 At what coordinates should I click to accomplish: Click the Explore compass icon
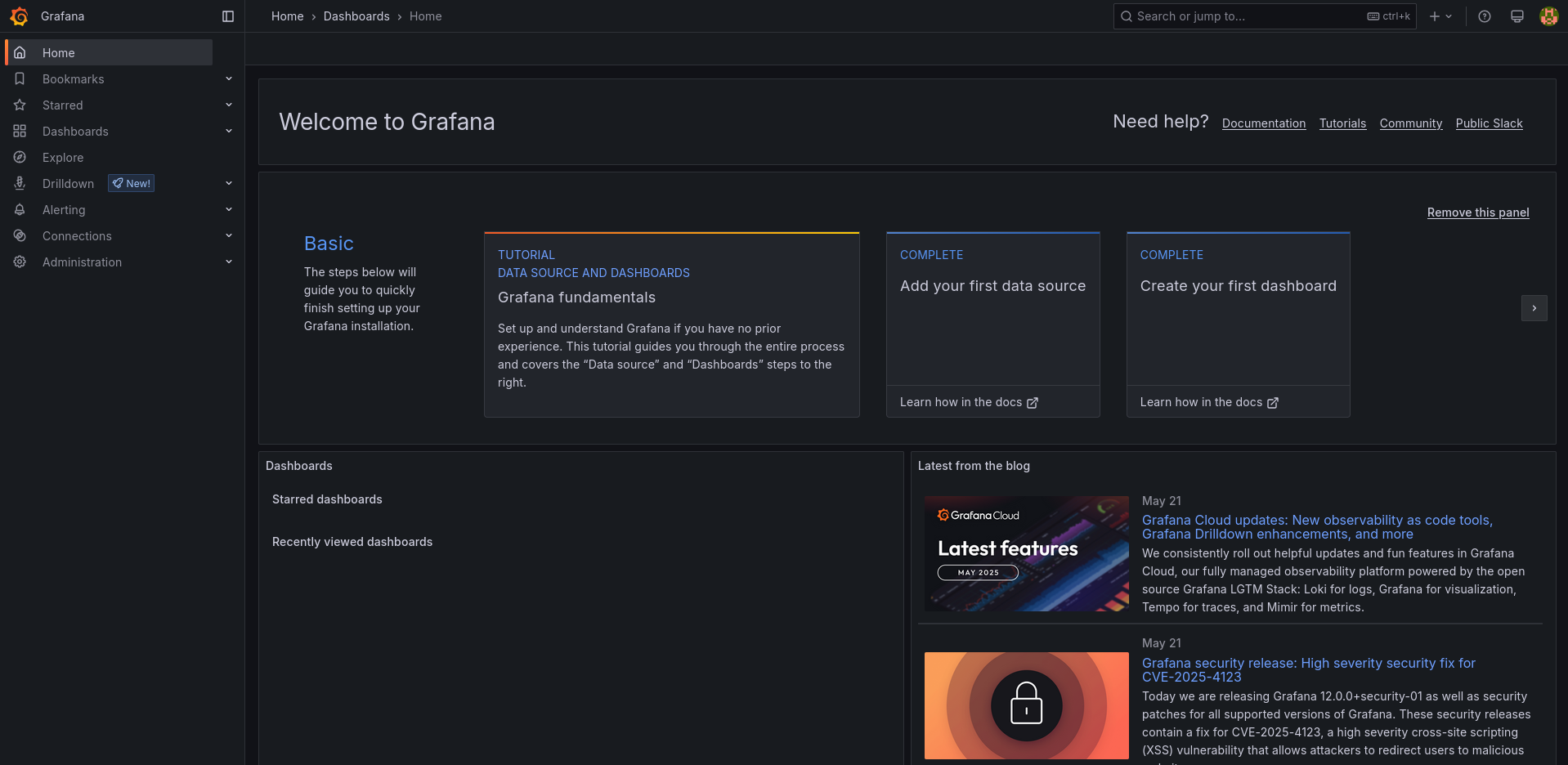pos(20,157)
